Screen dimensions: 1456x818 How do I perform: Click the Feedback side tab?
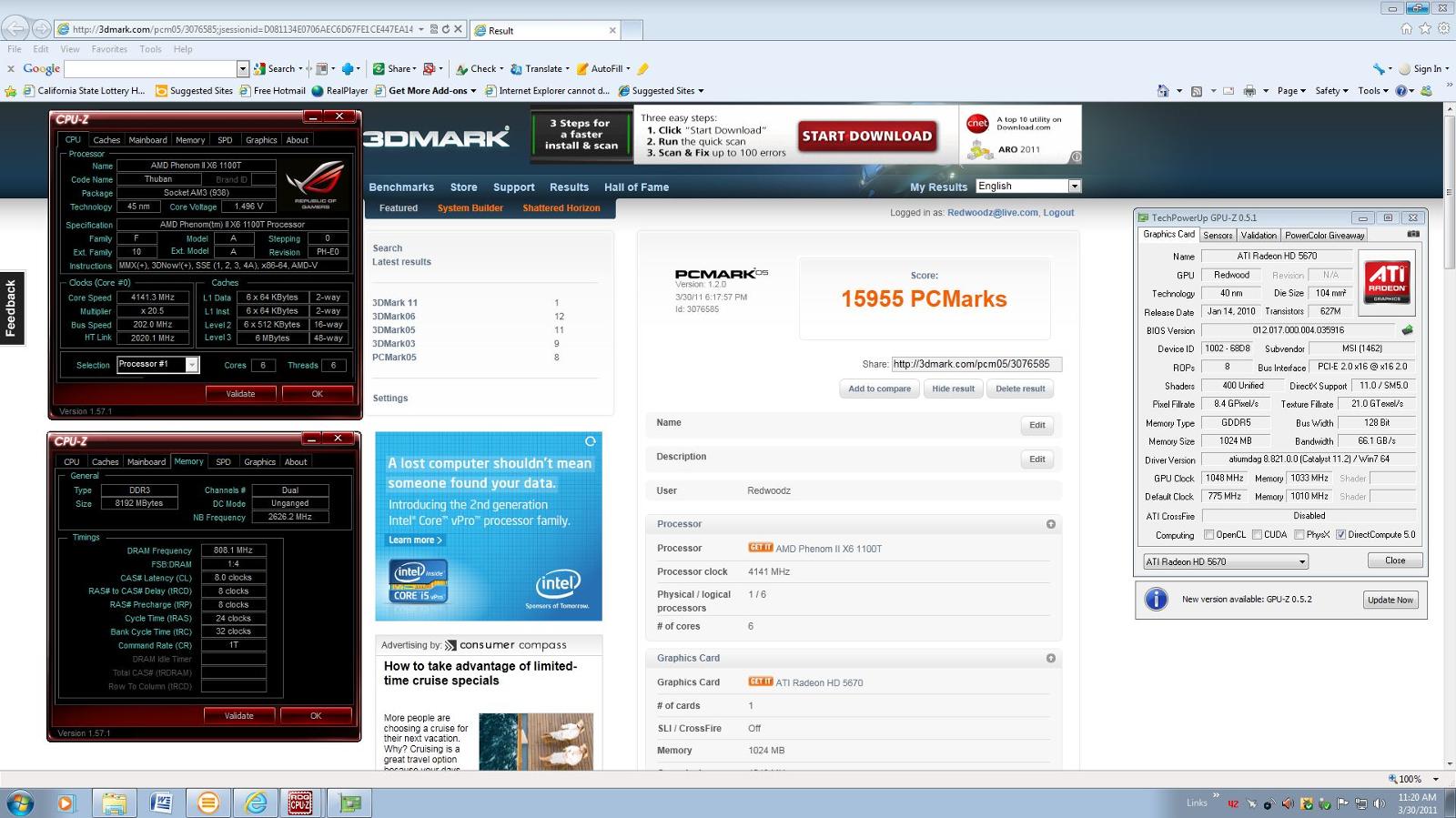[x=12, y=308]
